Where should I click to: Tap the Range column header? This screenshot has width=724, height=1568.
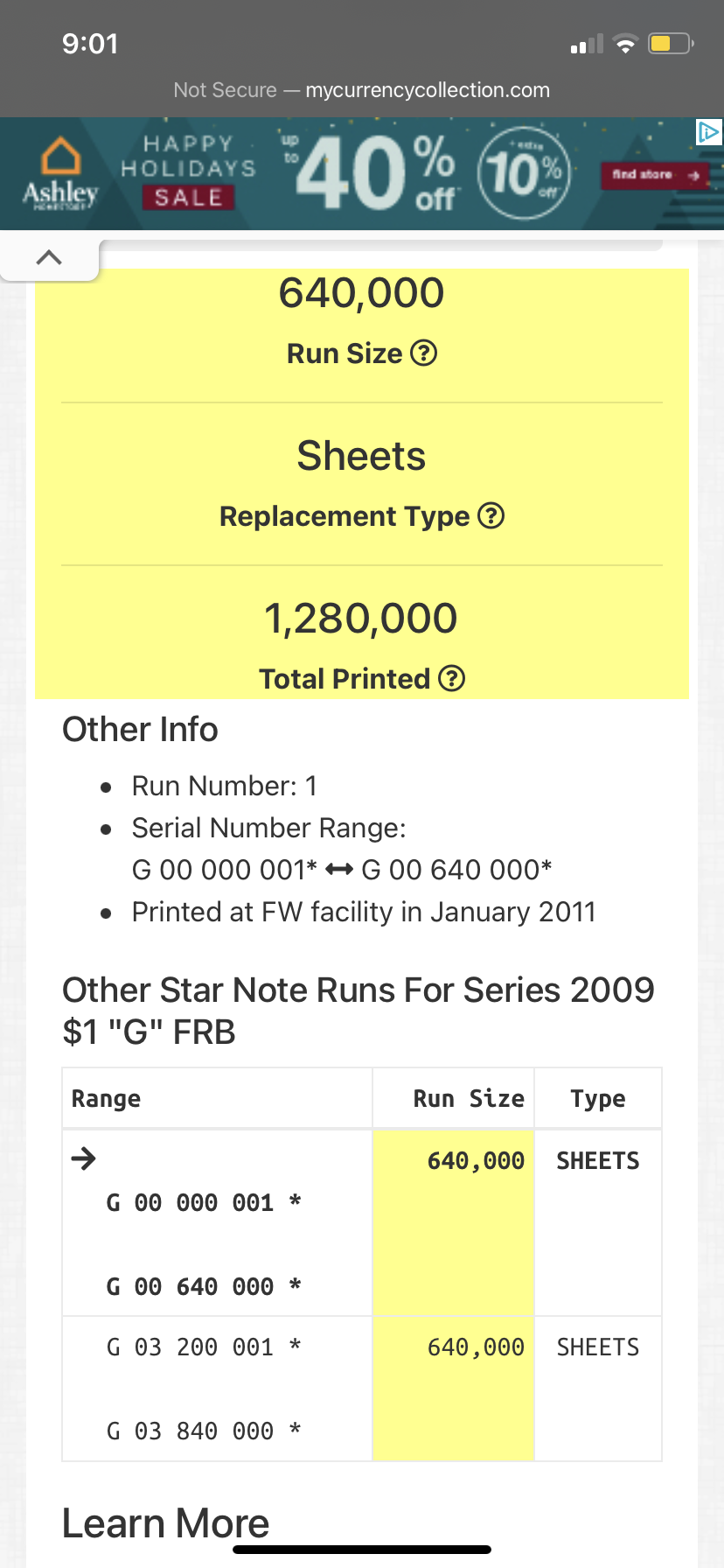(x=106, y=1099)
